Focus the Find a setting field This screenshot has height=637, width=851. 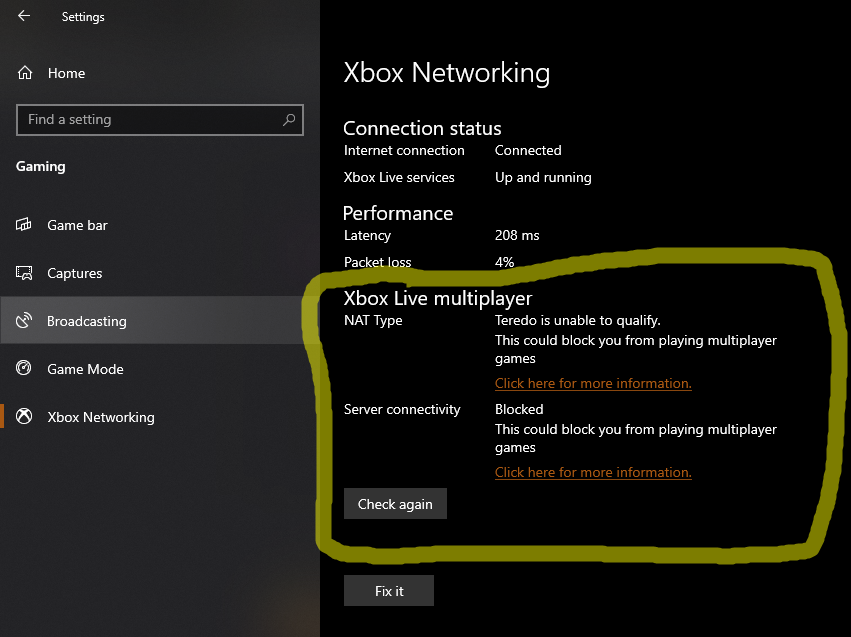coord(160,120)
